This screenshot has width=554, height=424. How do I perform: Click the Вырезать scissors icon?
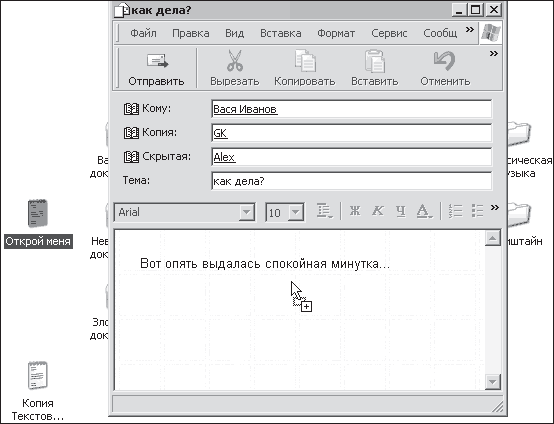(x=235, y=60)
